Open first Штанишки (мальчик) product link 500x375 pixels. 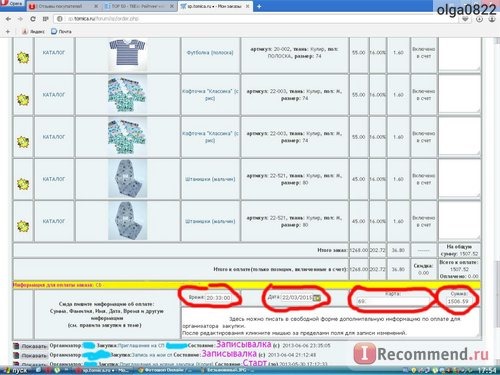coord(210,179)
